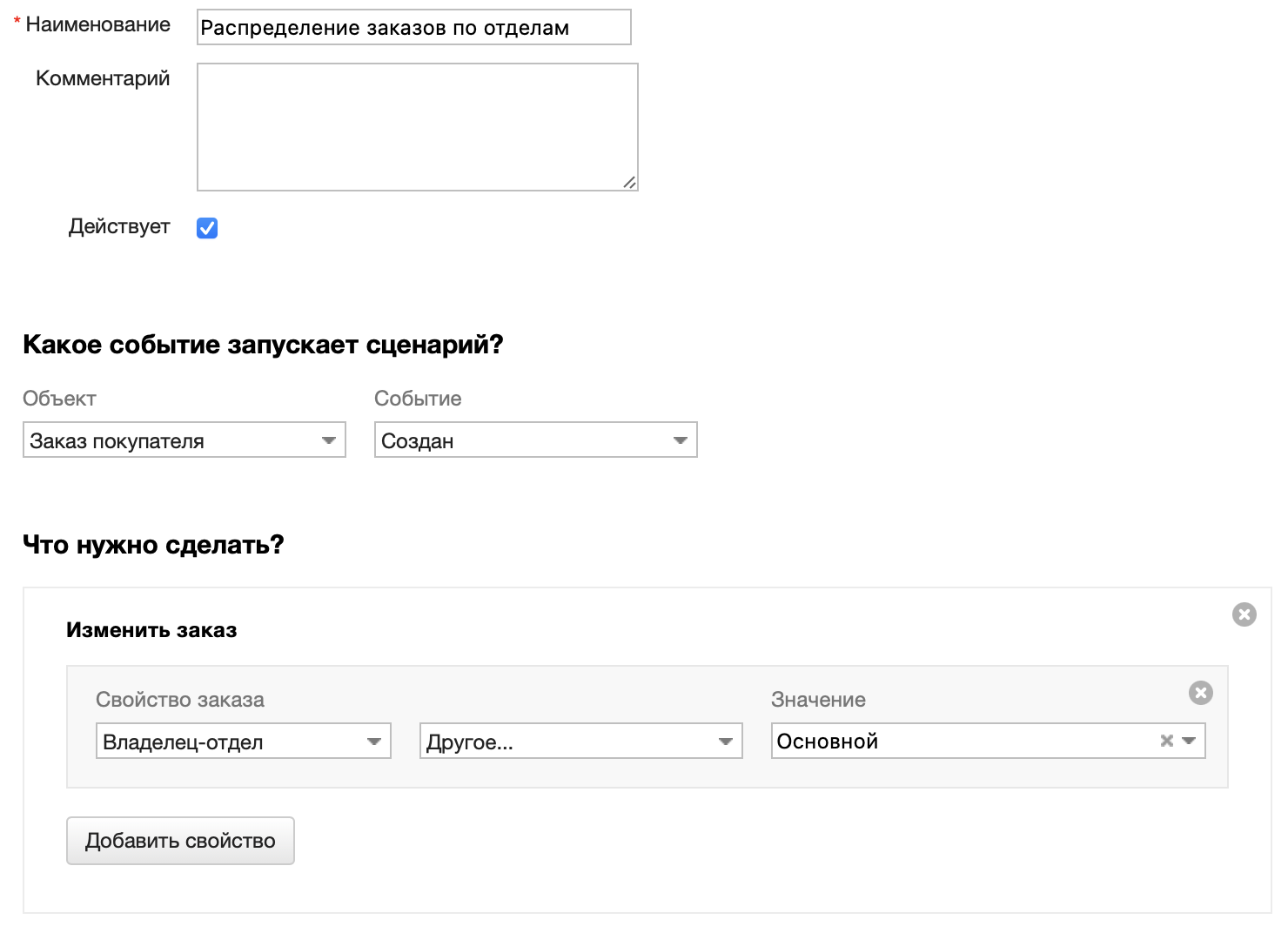Click the 'Что нужно сделать?' heading

coord(153,545)
